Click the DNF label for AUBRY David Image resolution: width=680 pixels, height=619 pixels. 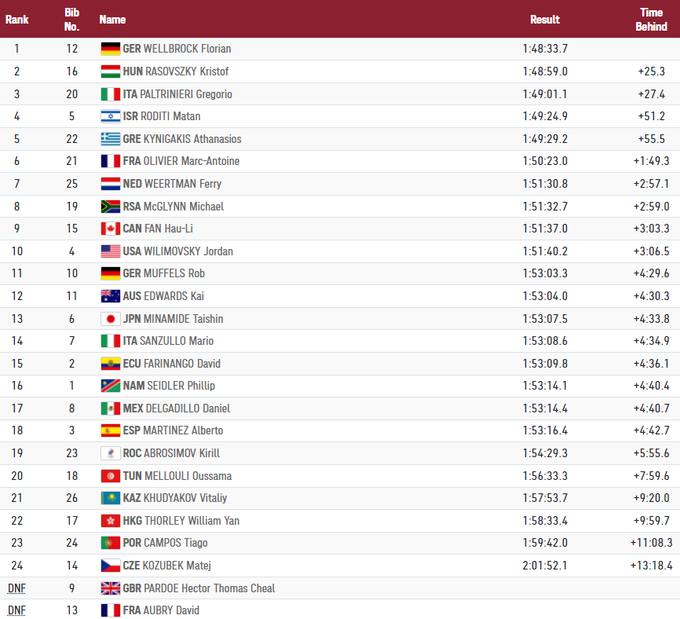[x=17, y=610]
